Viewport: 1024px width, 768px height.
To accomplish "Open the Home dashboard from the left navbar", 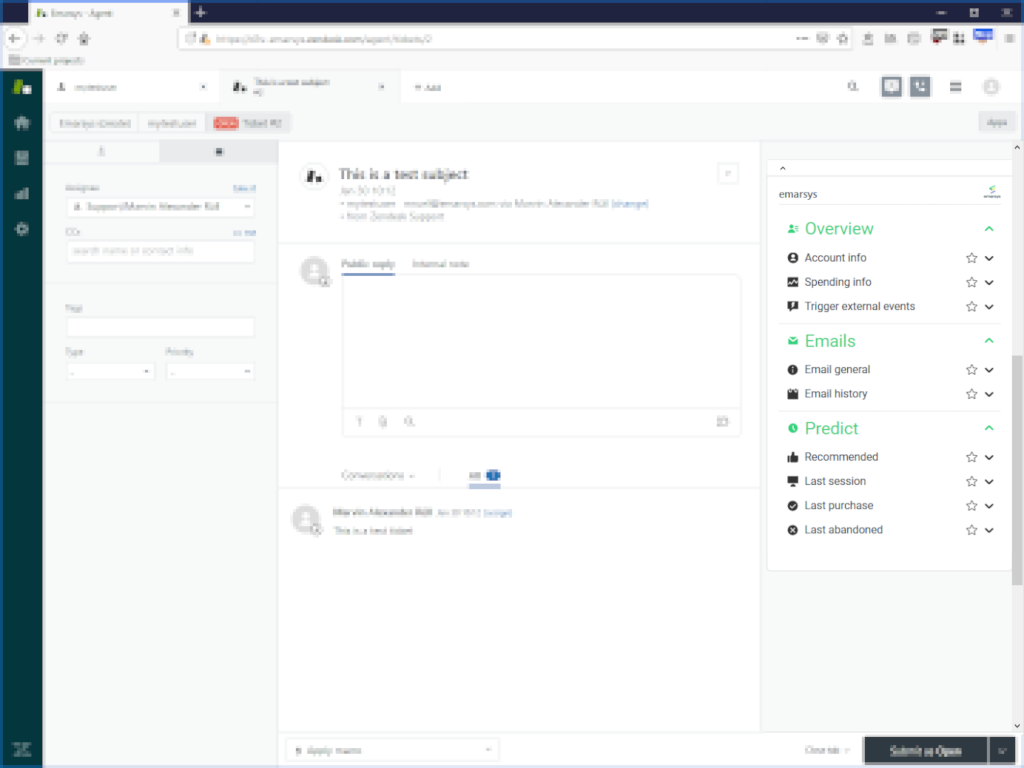I will click(x=22, y=121).
